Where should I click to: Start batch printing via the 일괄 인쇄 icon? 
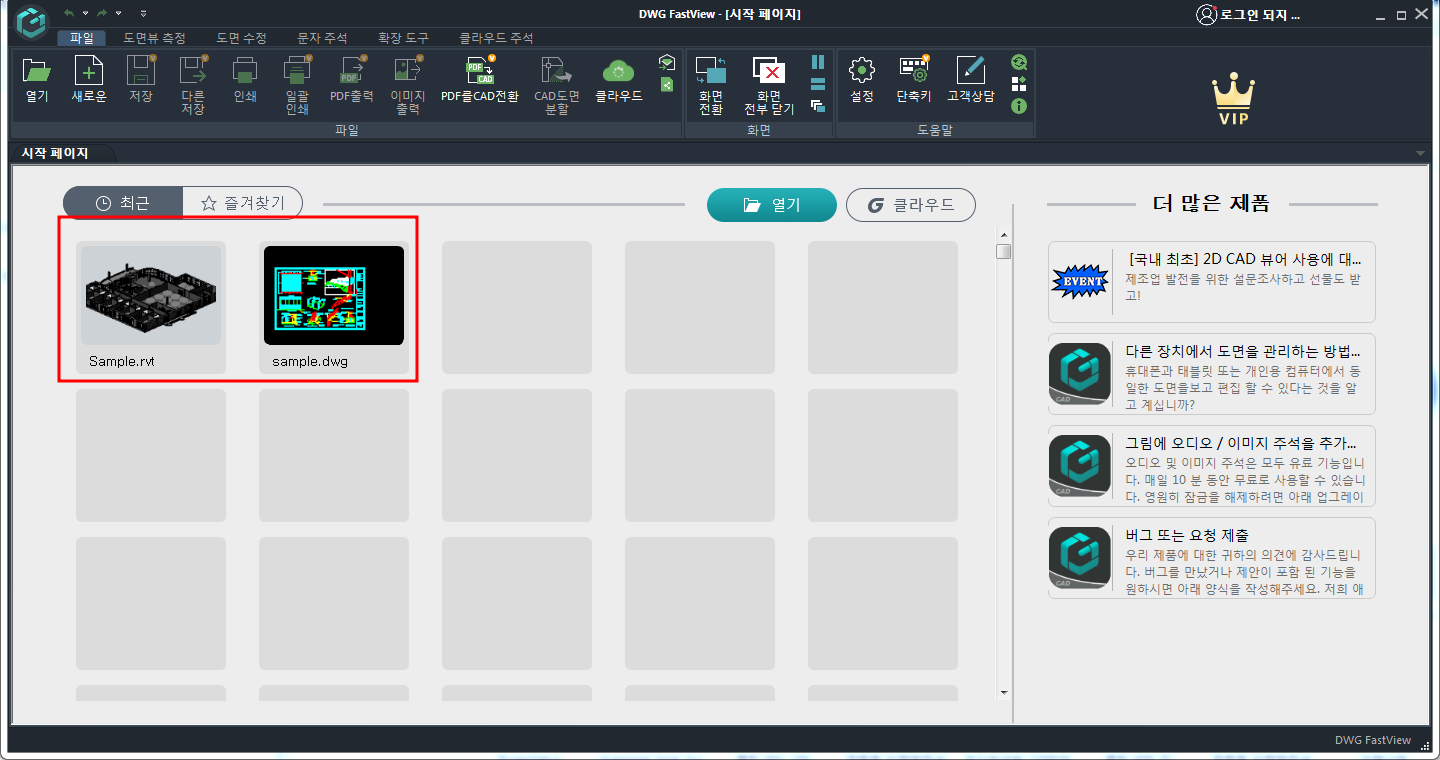click(296, 80)
